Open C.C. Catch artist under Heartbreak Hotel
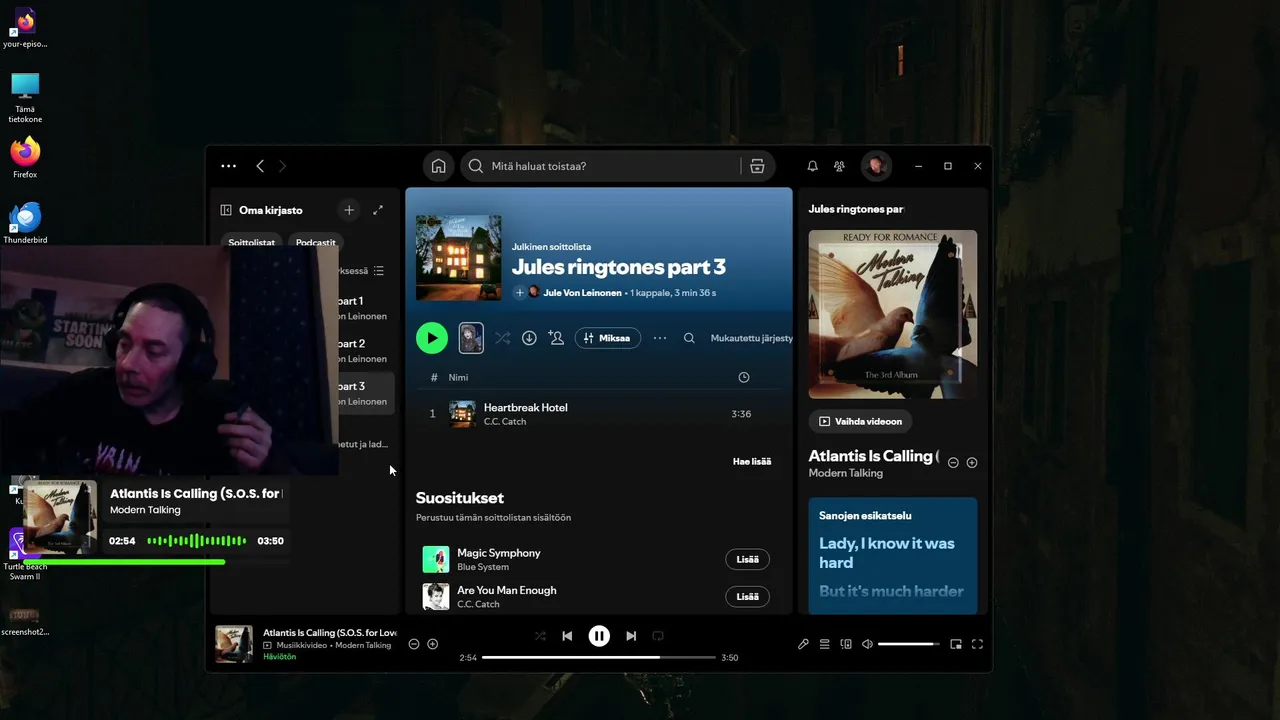Viewport: 1280px width, 720px height. [505, 421]
